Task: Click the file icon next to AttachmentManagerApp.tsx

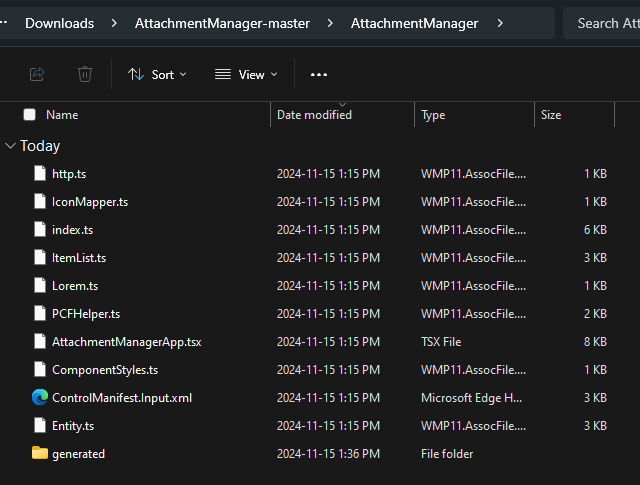Action: coord(40,341)
